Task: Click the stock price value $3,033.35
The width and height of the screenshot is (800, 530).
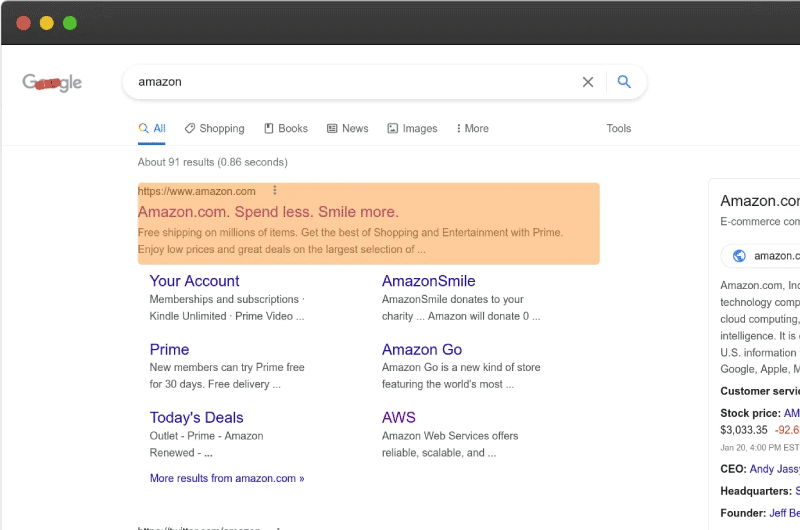Action: [x=744, y=430]
